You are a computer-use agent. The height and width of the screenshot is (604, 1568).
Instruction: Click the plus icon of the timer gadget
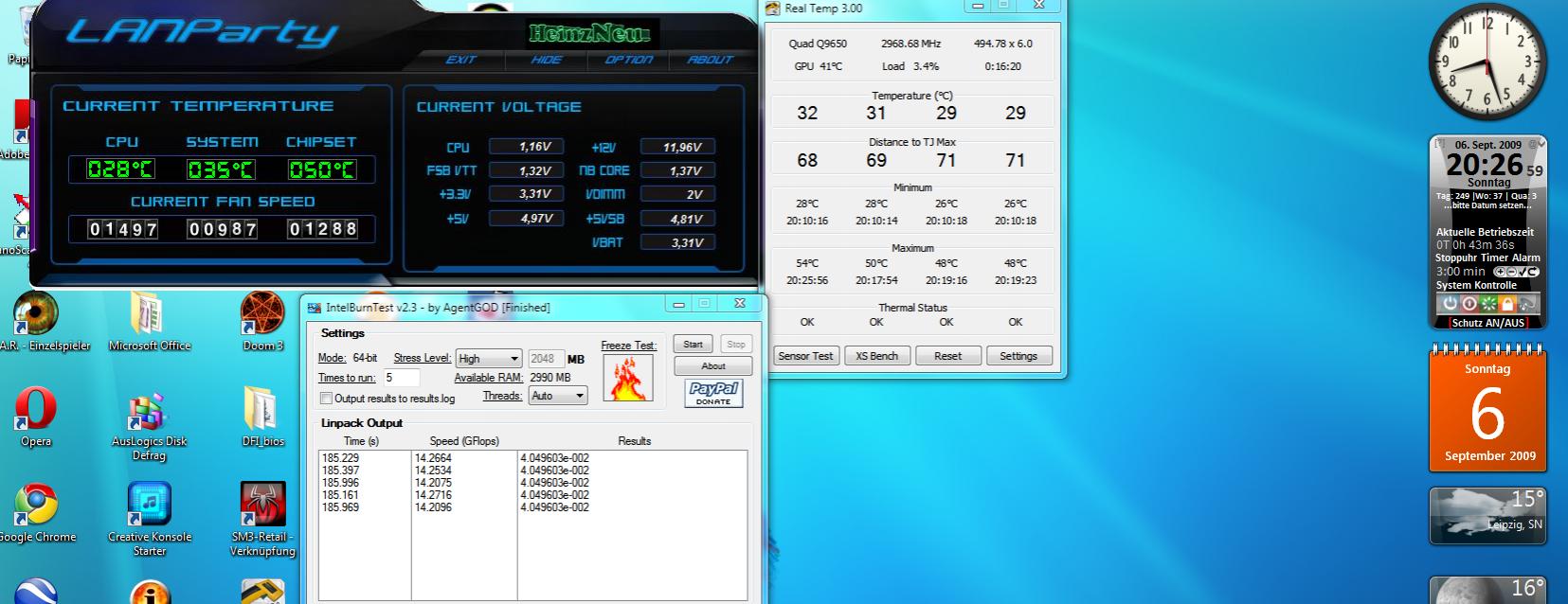click(x=1499, y=272)
